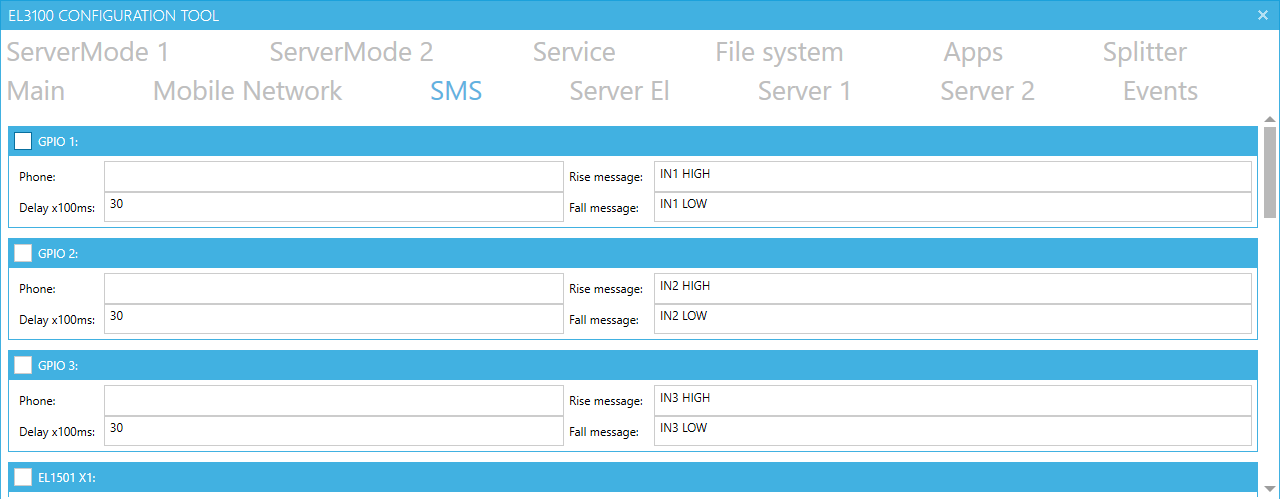
Task: Go to the Main tab
Action: 36,91
